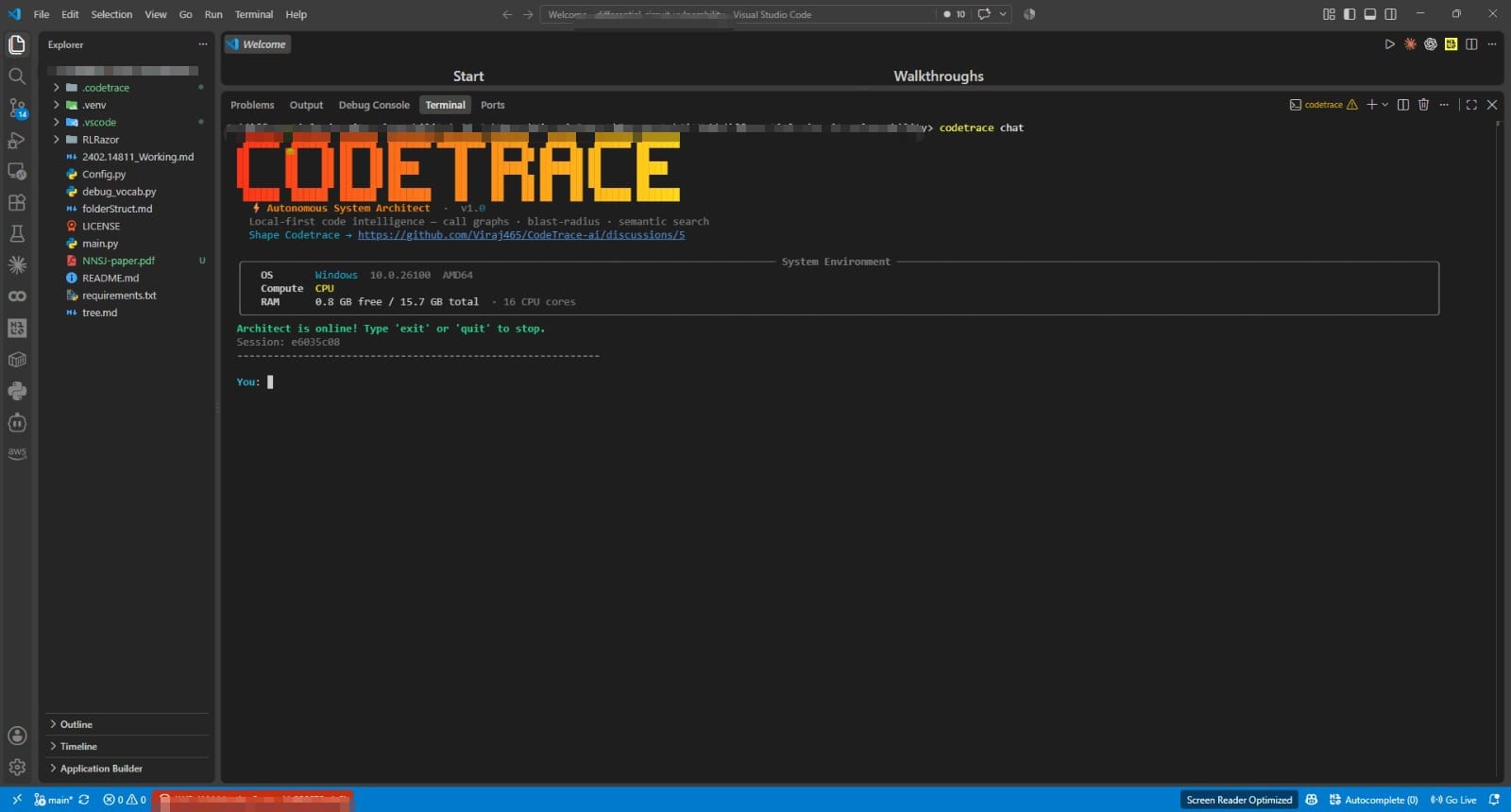The image size is (1511, 812).
Task: Open the Python extension icon in activity bar
Action: click(17, 391)
